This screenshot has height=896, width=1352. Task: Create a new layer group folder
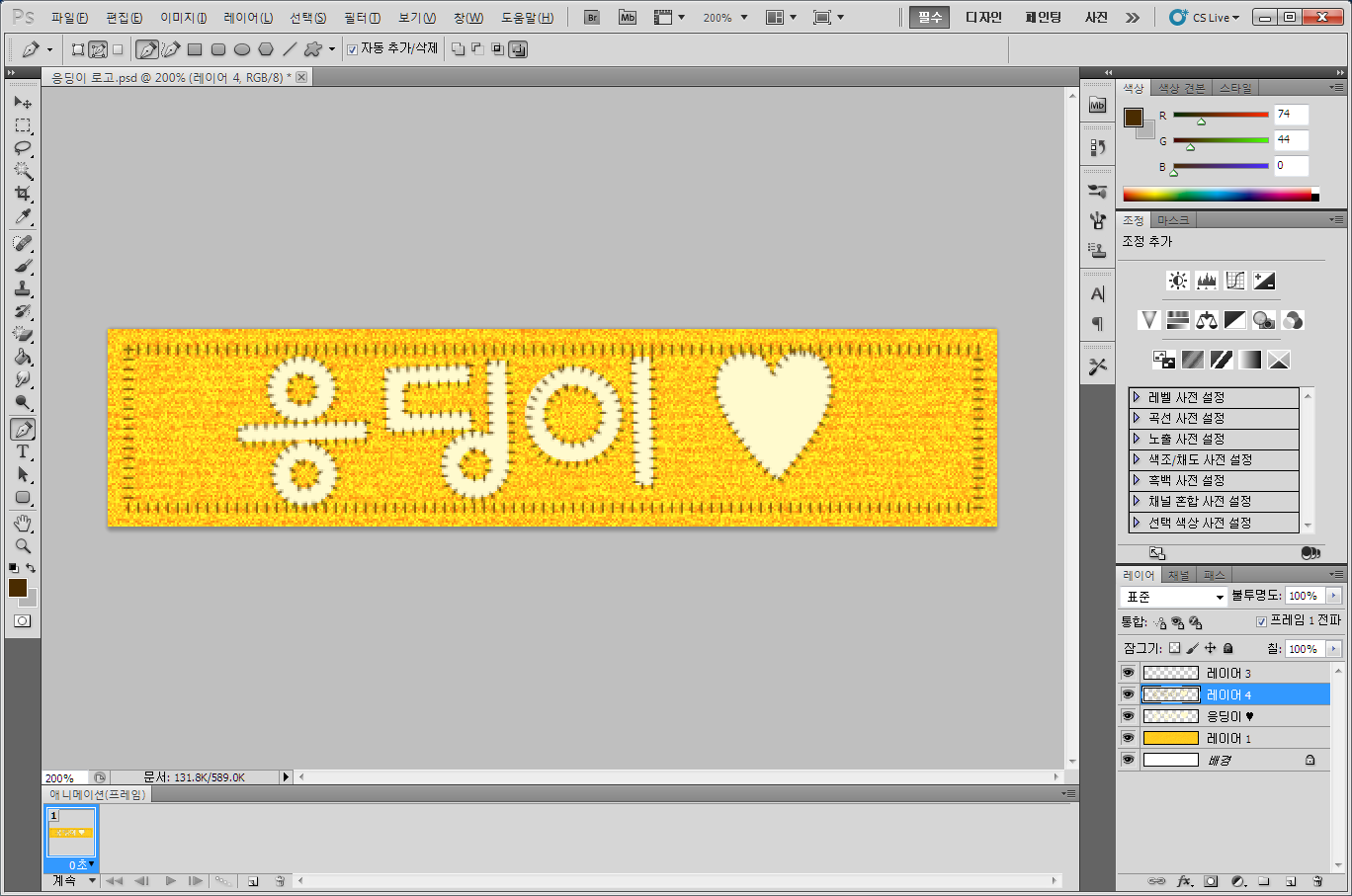1264,880
